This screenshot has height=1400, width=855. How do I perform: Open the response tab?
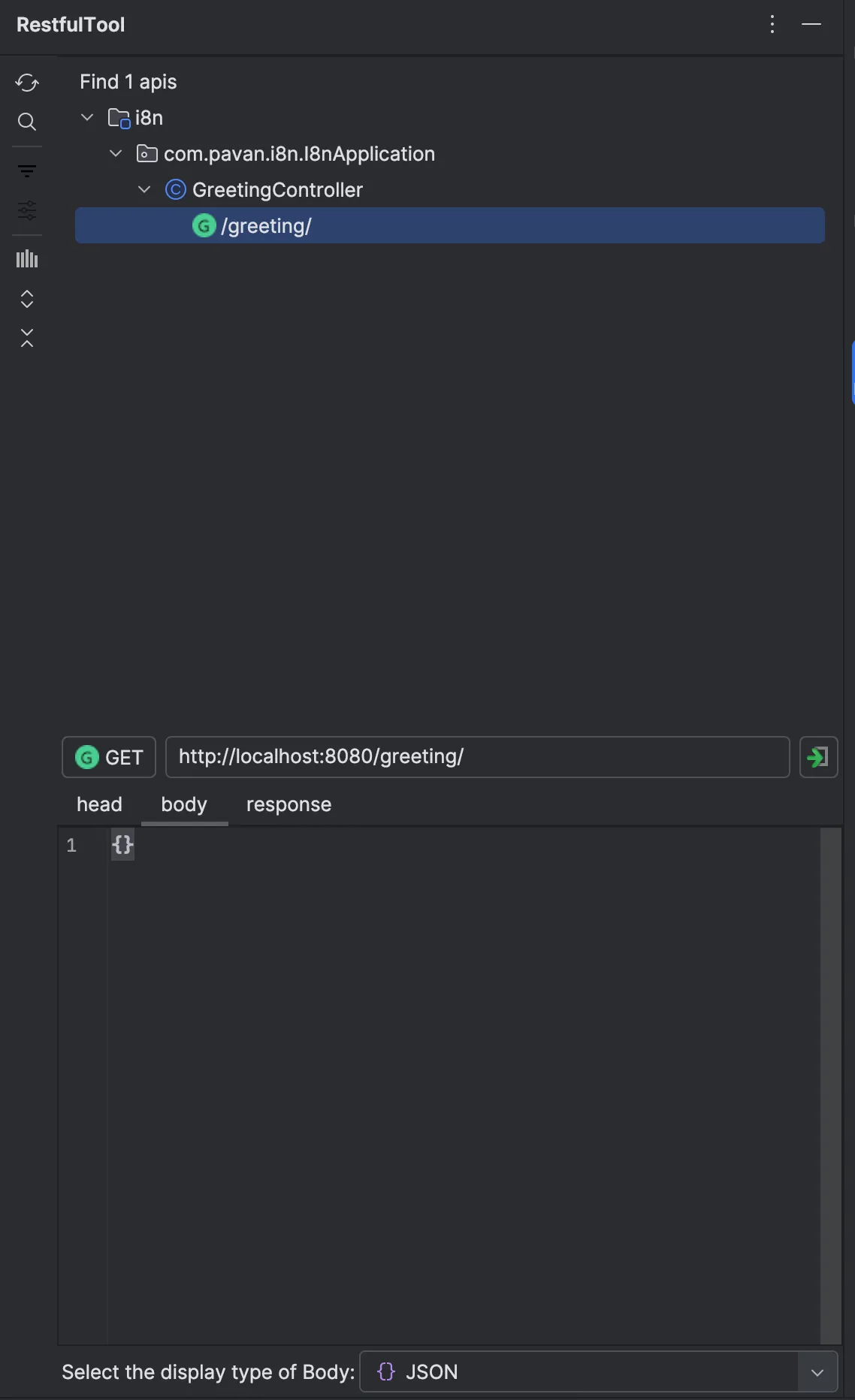[x=289, y=804]
